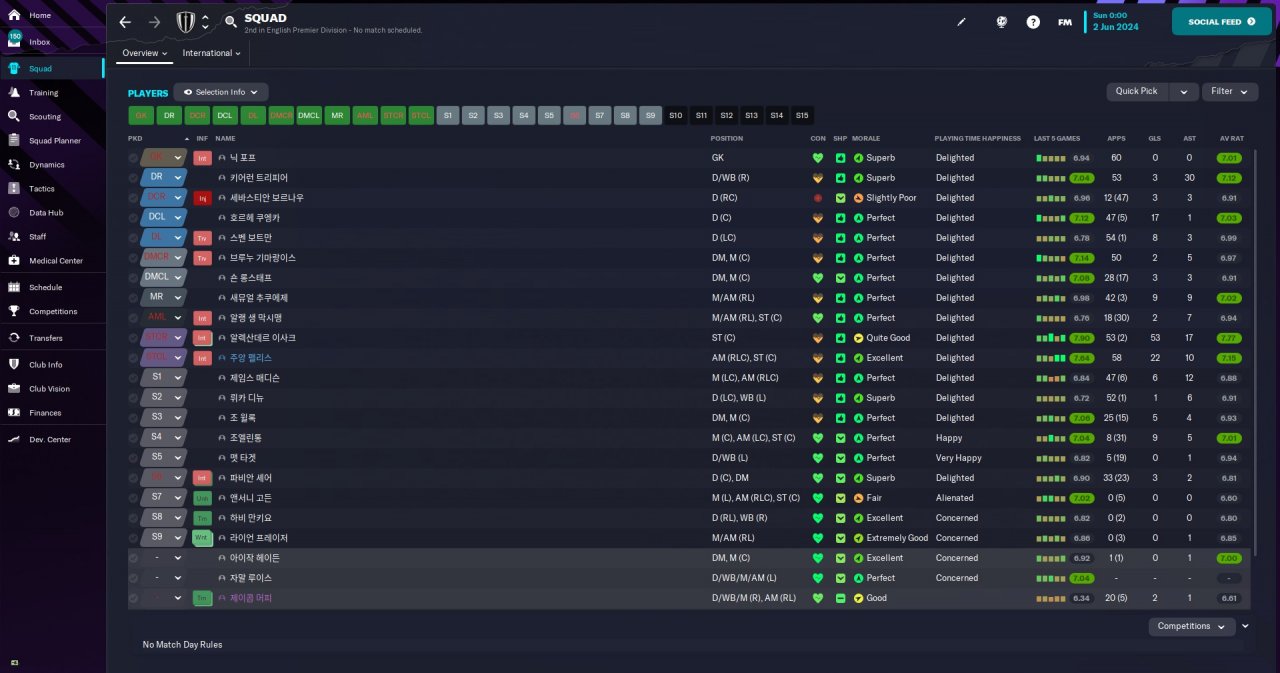Click the red Inj status badge

[202, 198]
